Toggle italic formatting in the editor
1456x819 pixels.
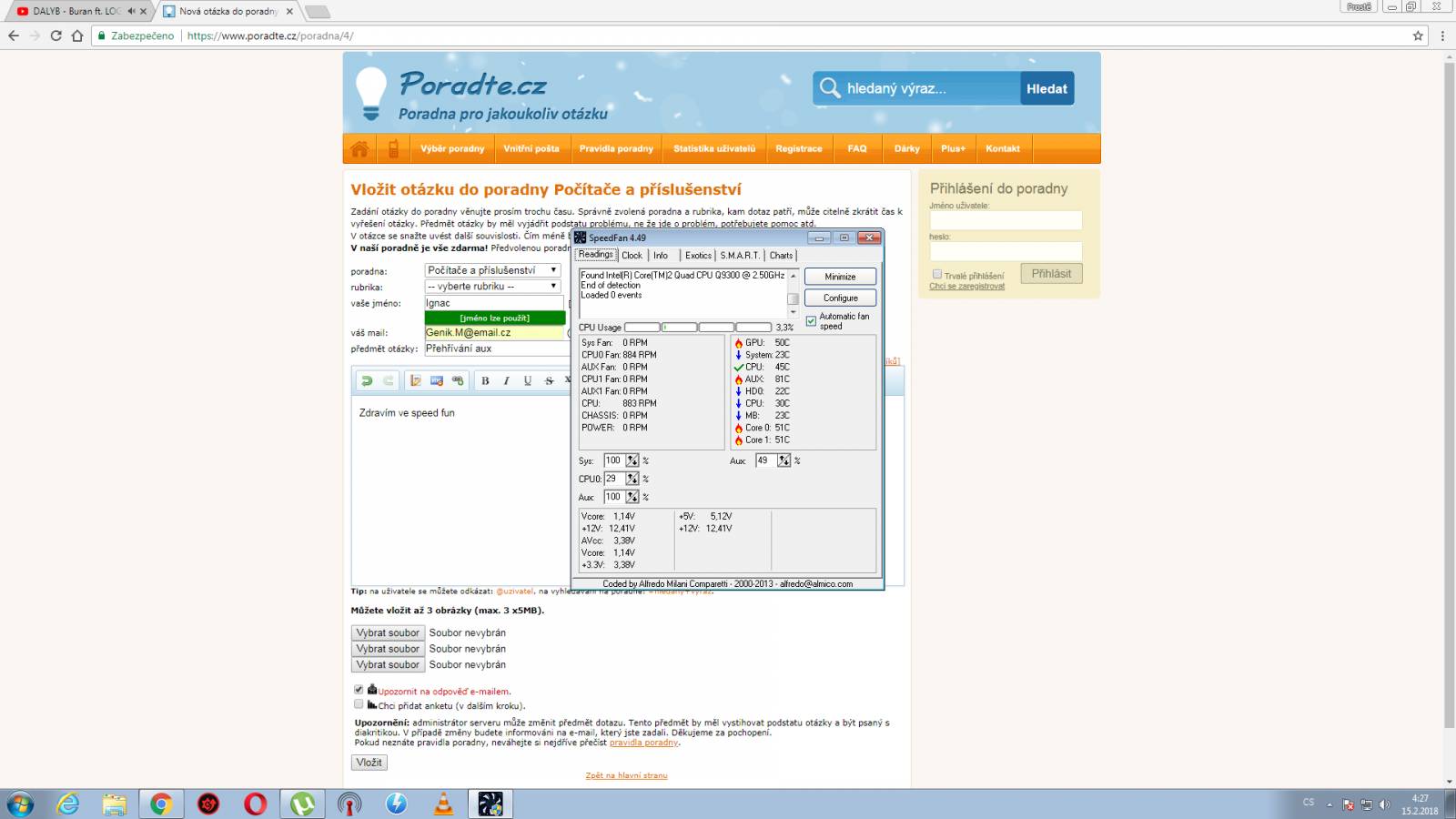[x=506, y=380]
